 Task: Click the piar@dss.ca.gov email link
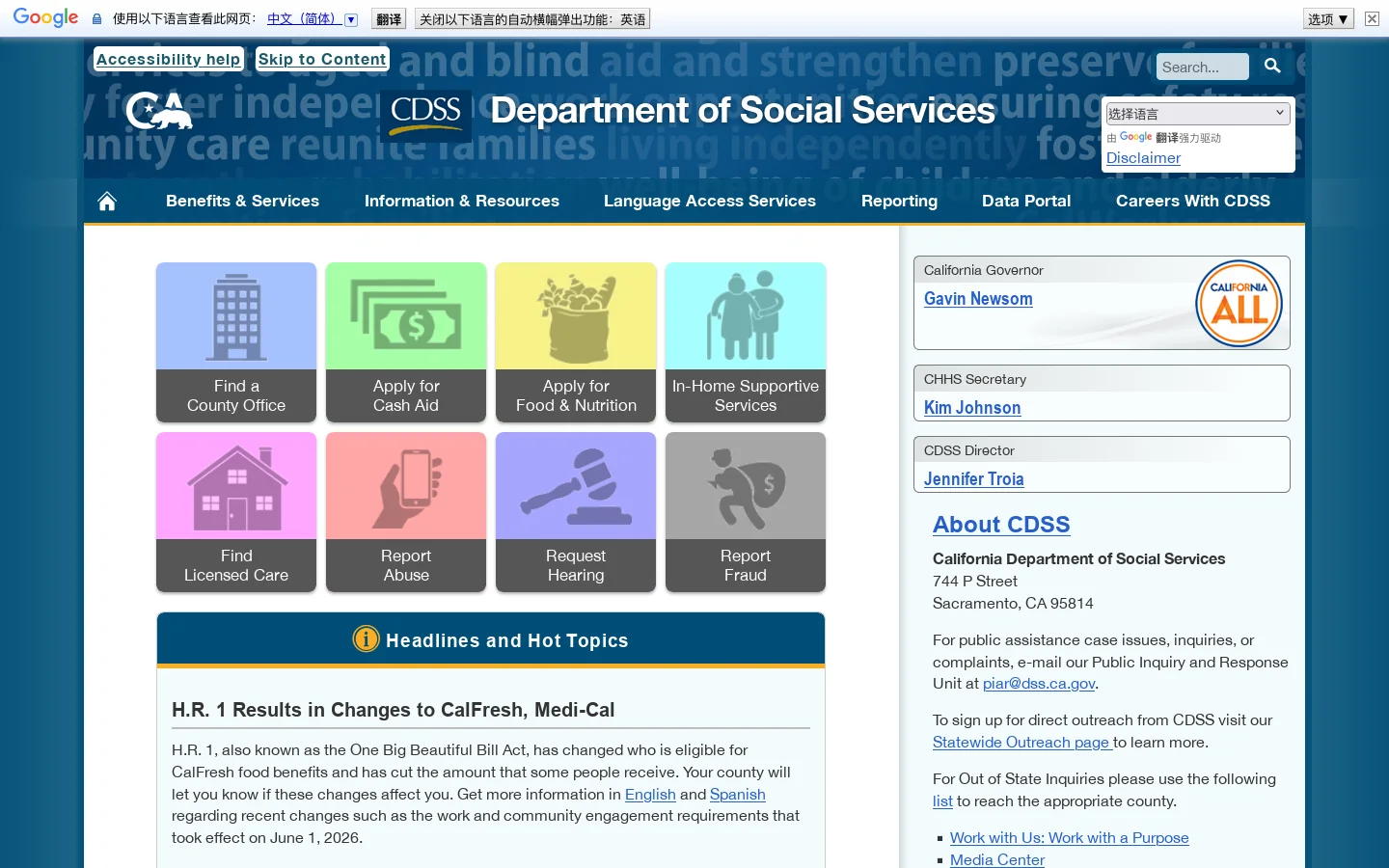click(x=1039, y=683)
